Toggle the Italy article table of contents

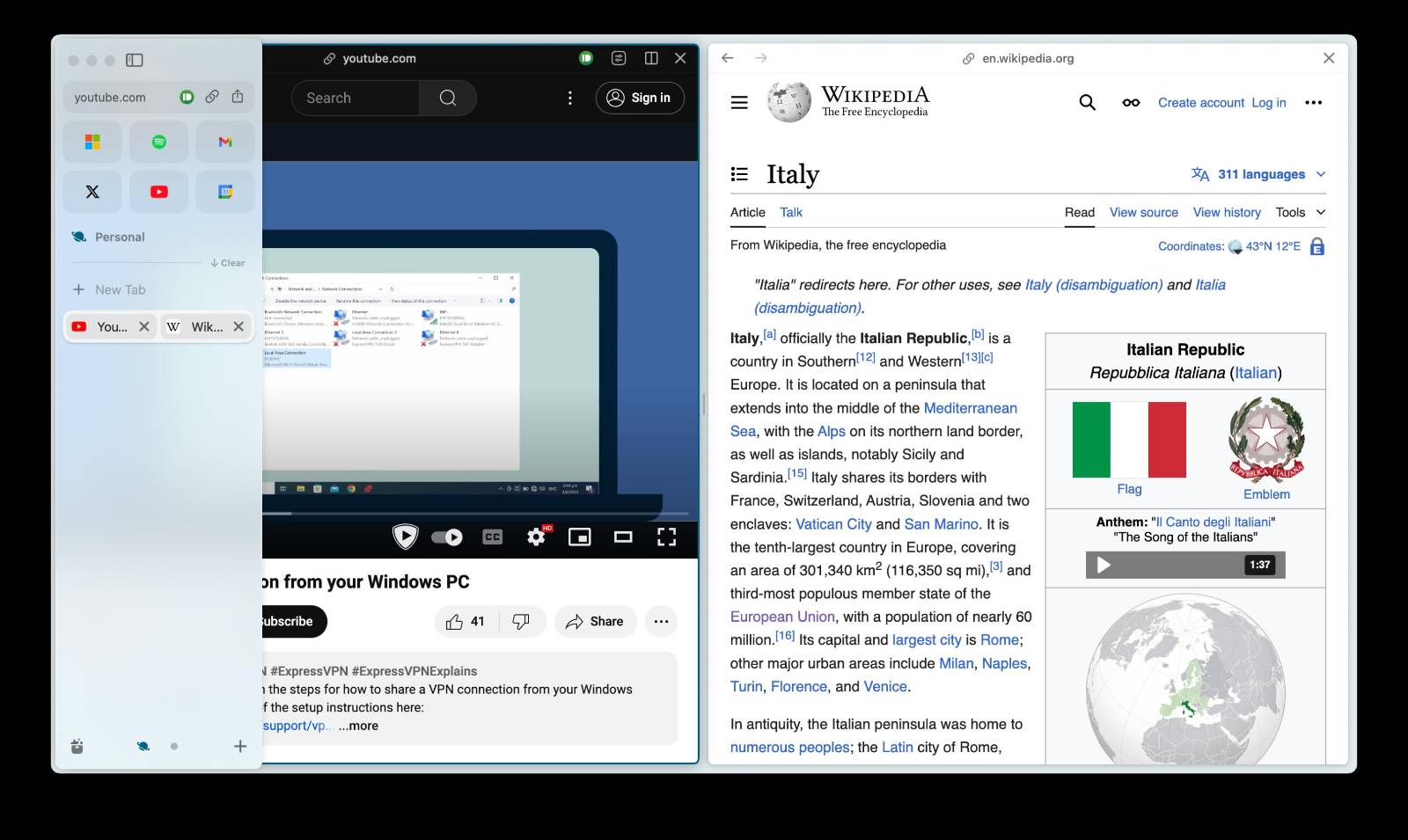[740, 174]
